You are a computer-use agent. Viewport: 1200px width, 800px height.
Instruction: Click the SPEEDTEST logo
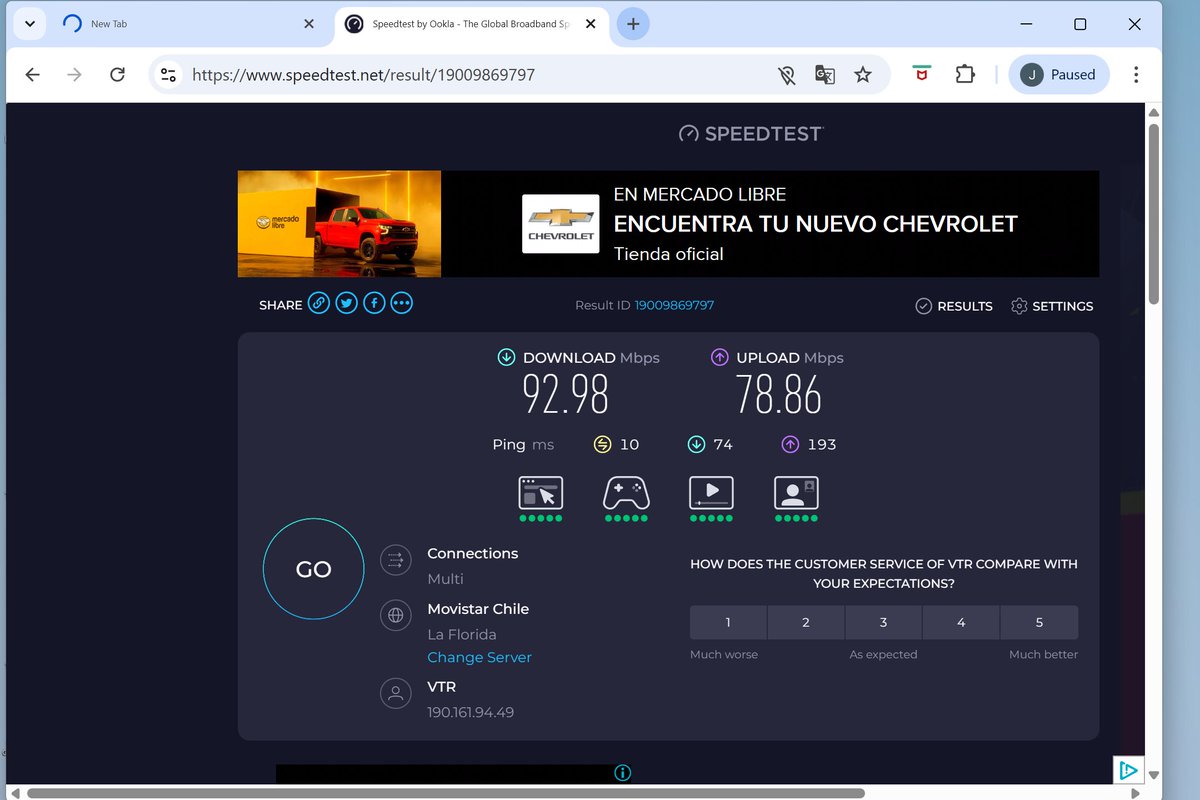click(750, 133)
